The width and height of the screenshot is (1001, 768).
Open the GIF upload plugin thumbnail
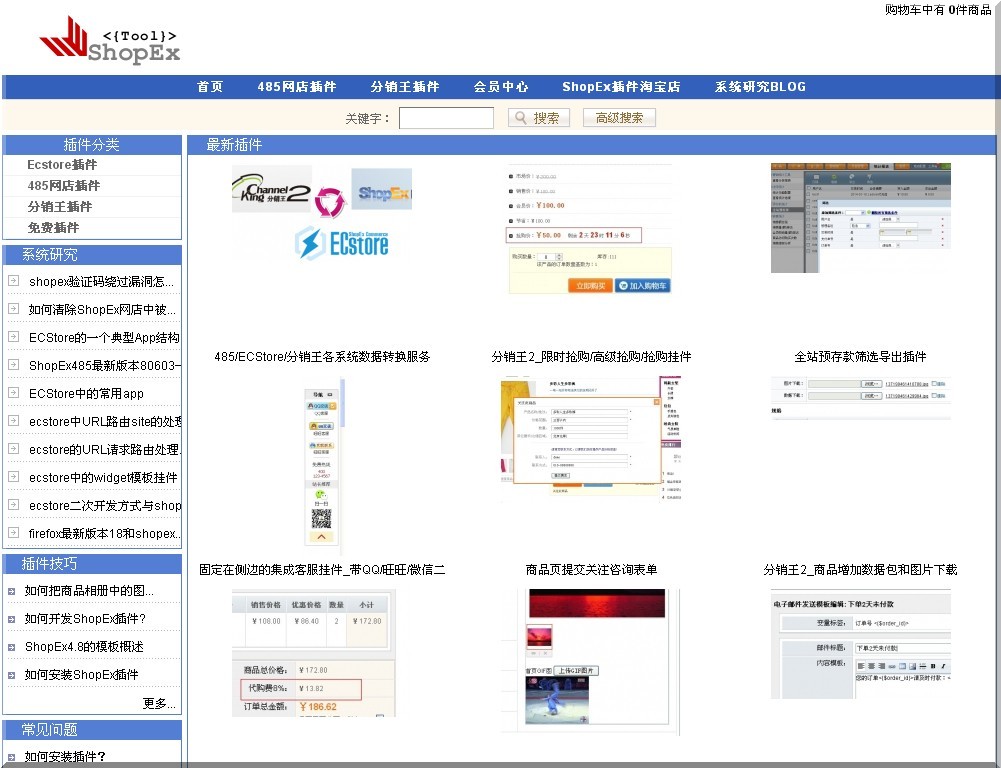(x=591, y=661)
